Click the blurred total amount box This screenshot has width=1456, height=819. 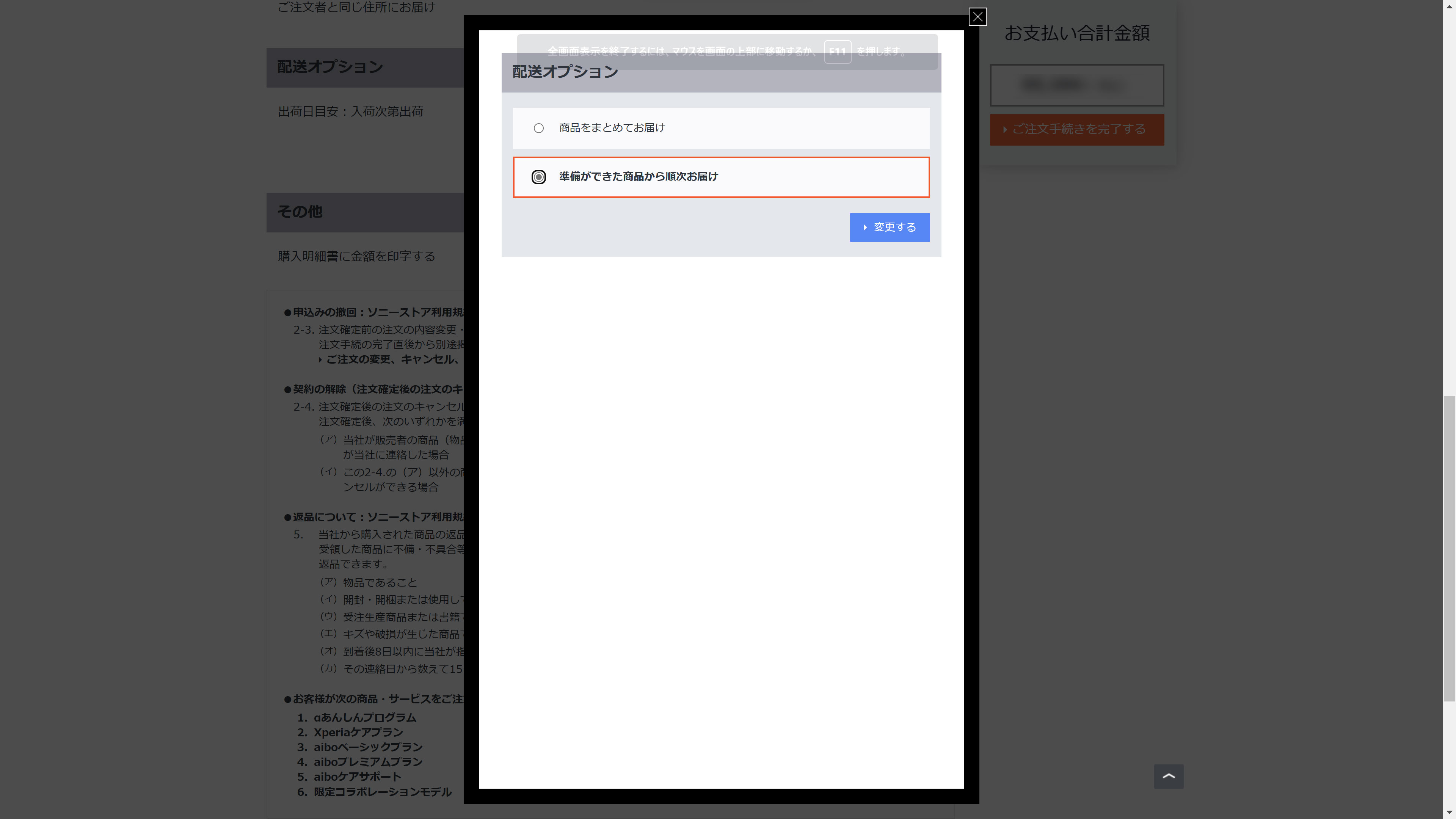tap(1077, 85)
